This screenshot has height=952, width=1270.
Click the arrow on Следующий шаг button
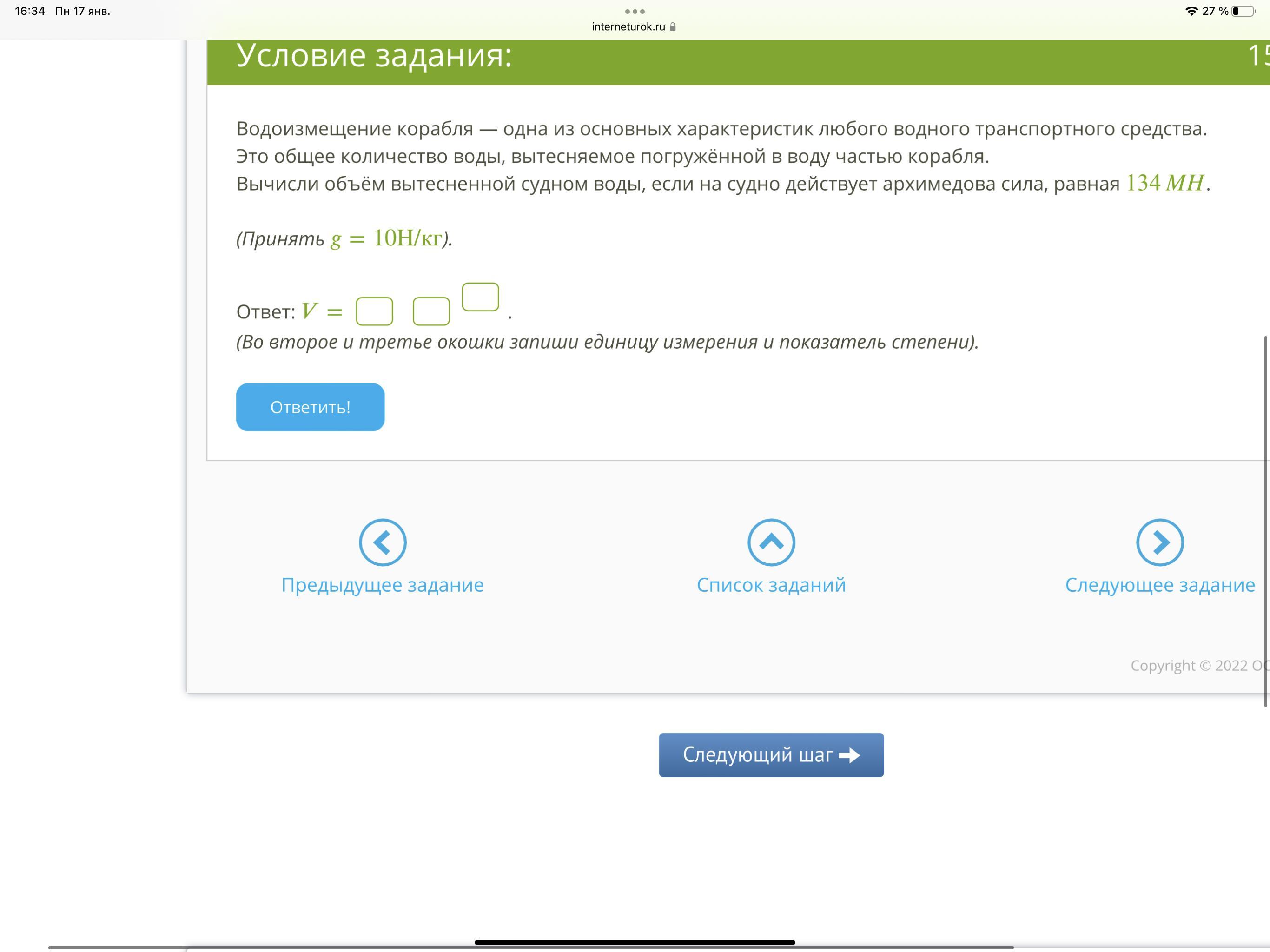coord(850,755)
